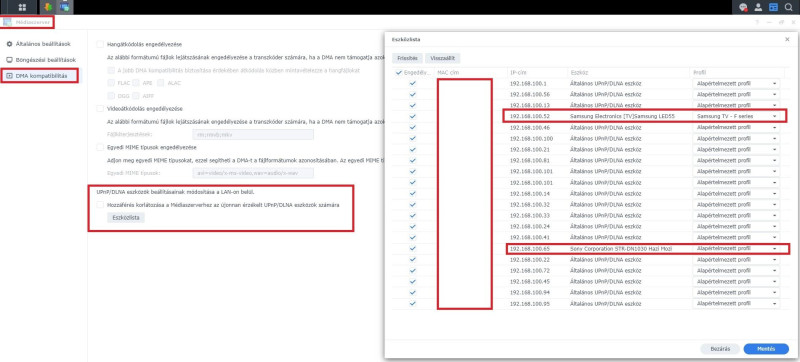Click the monitor icon beside Böngészési beállítások
The width and height of the screenshot is (800, 362).
[9, 60]
